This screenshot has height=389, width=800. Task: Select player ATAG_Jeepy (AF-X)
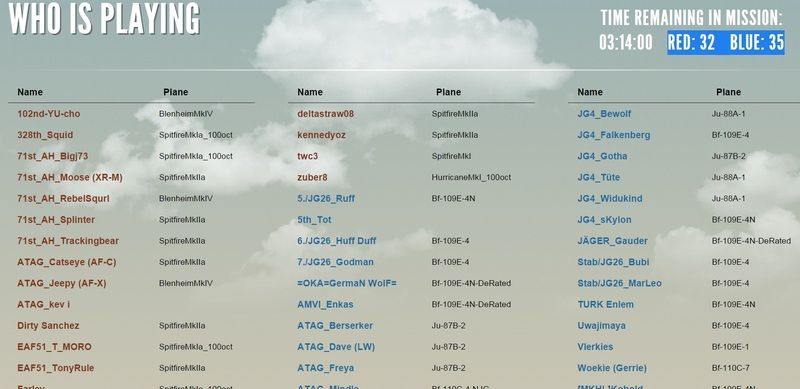pos(62,283)
